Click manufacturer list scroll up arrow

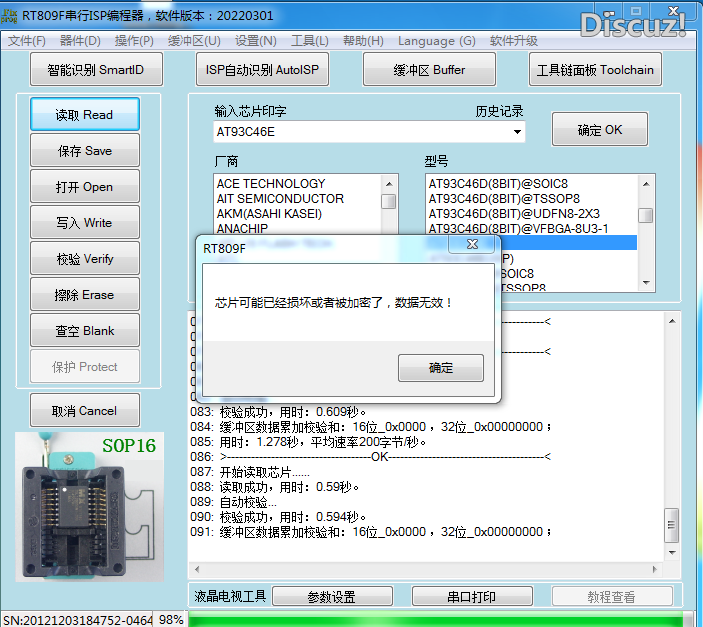click(x=389, y=184)
